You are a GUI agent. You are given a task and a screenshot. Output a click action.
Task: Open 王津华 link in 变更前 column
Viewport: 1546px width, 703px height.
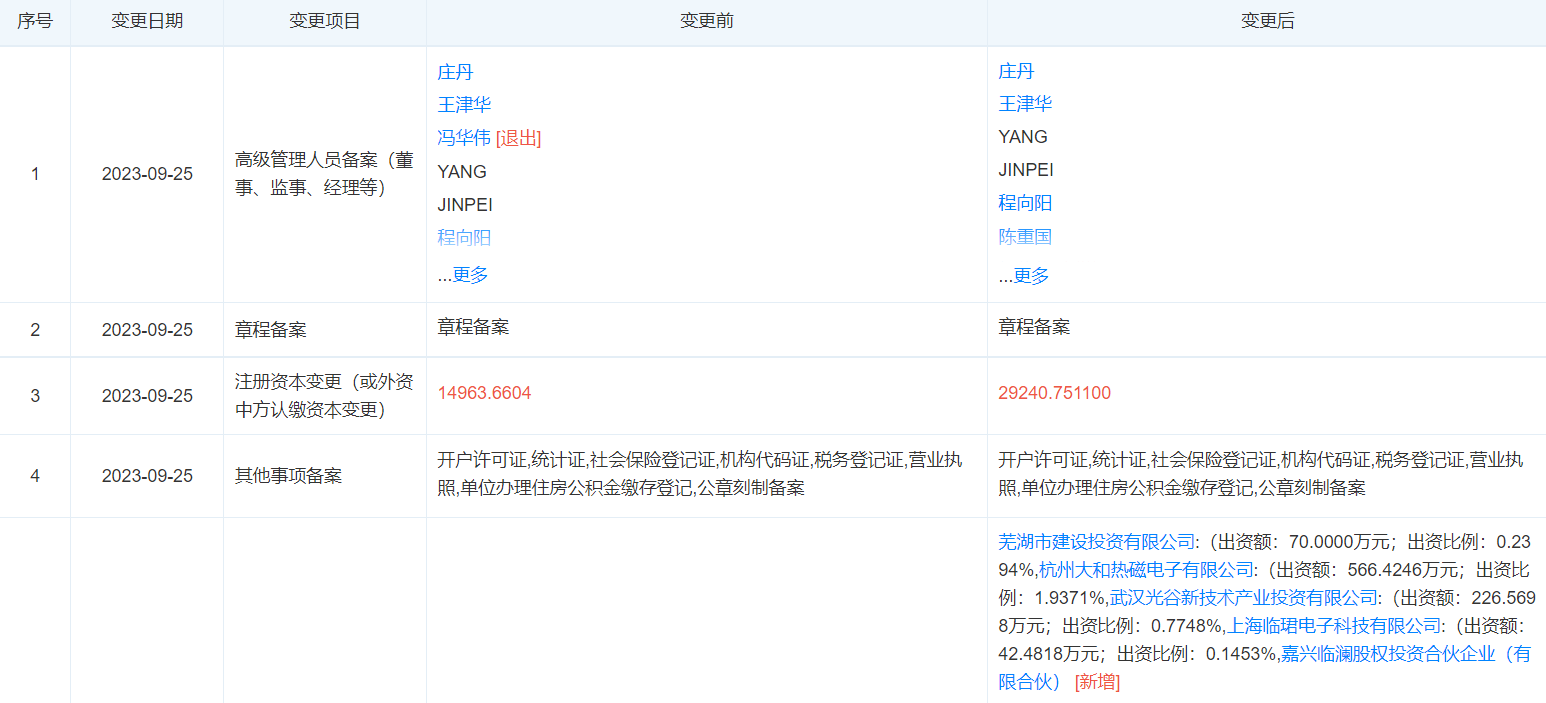point(464,104)
